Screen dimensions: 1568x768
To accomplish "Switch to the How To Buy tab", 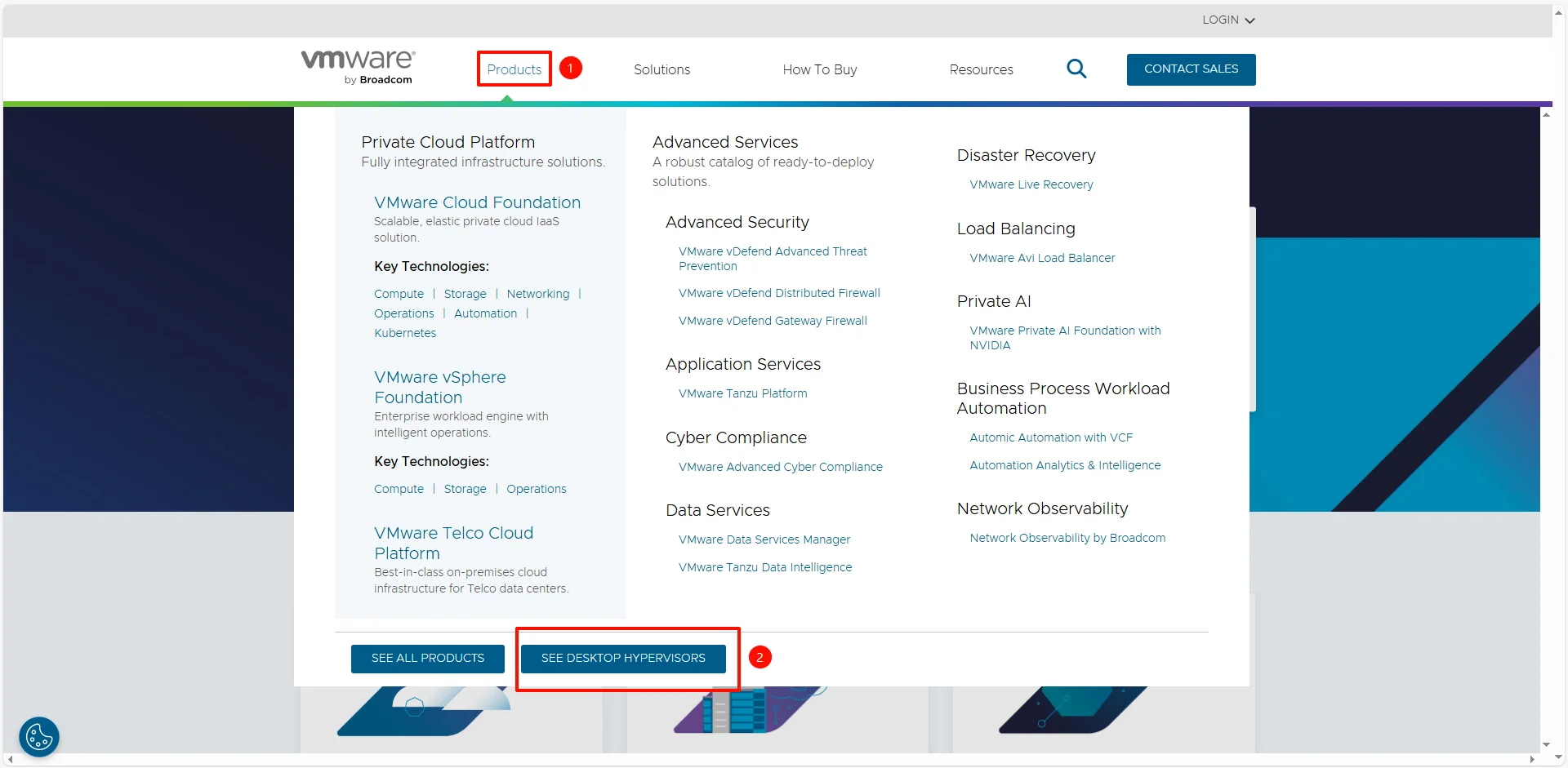I will pos(820,69).
